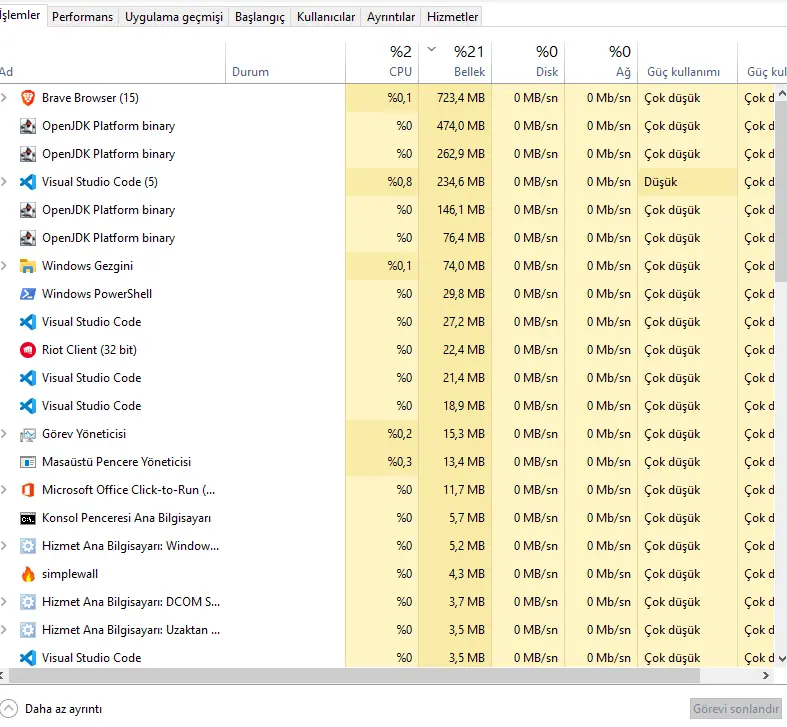Click the VS Code icon in the bottom 3,5 MB row
Image resolution: width=787 pixels, height=727 pixels.
click(x=28, y=658)
